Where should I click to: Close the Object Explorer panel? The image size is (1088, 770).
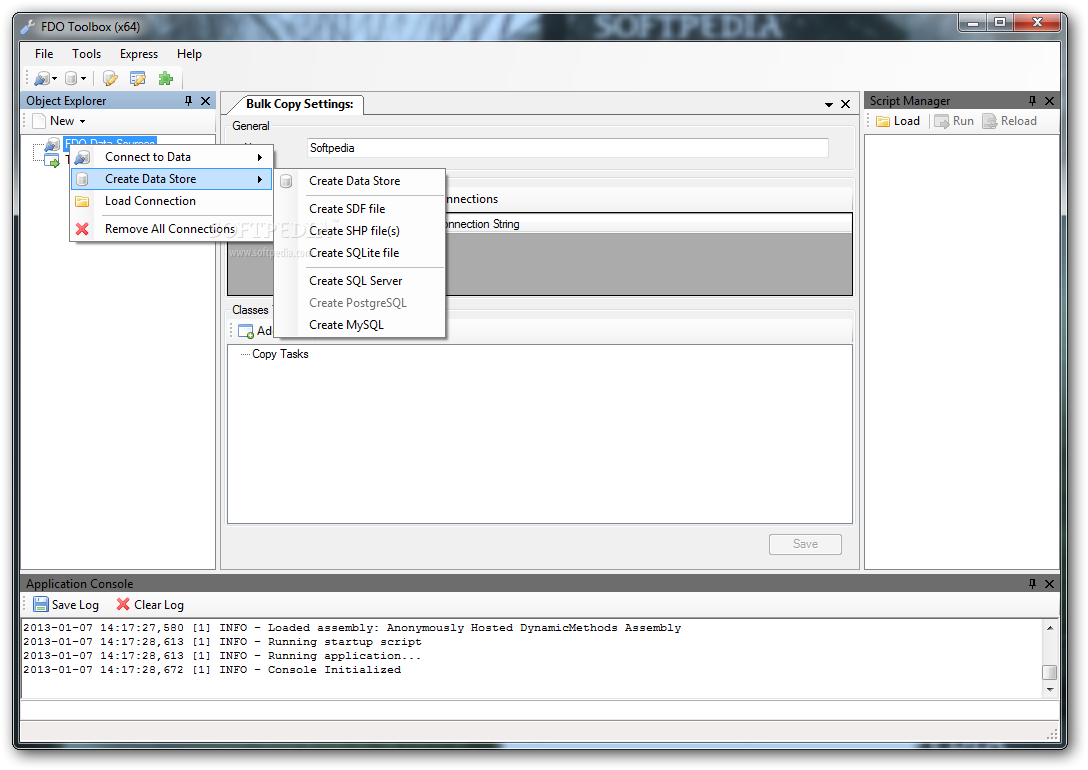pyautogui.click(x=205, y=101)
